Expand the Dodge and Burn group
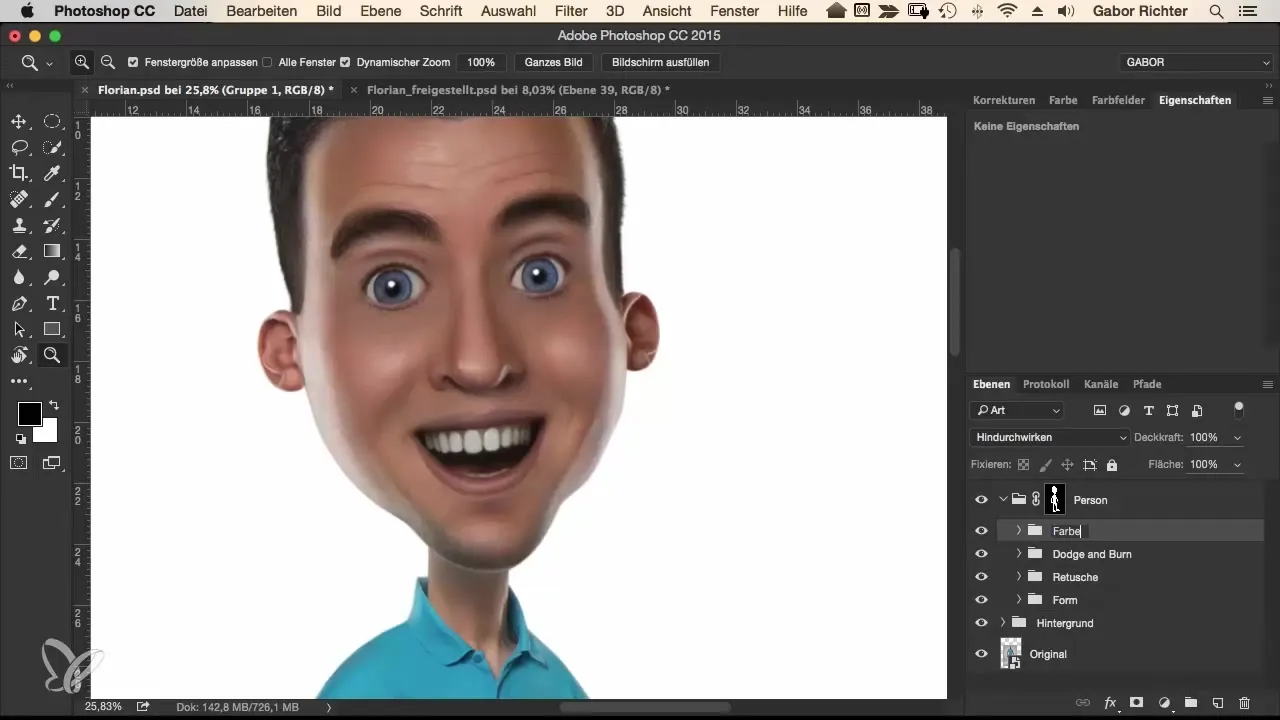1280x720 pixels. point(1019,554)
